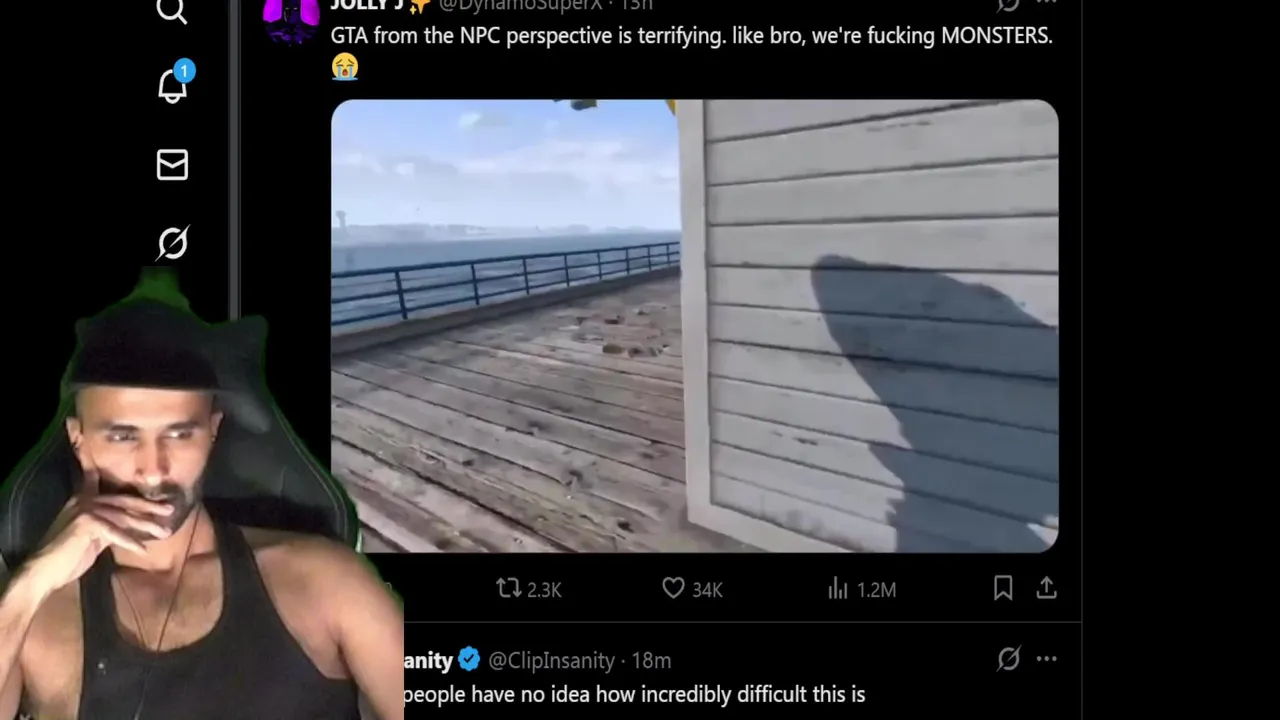Screen dimensions: 1280x720
Task: Open the share menu for the GTA post
Action: (1046, 589)
